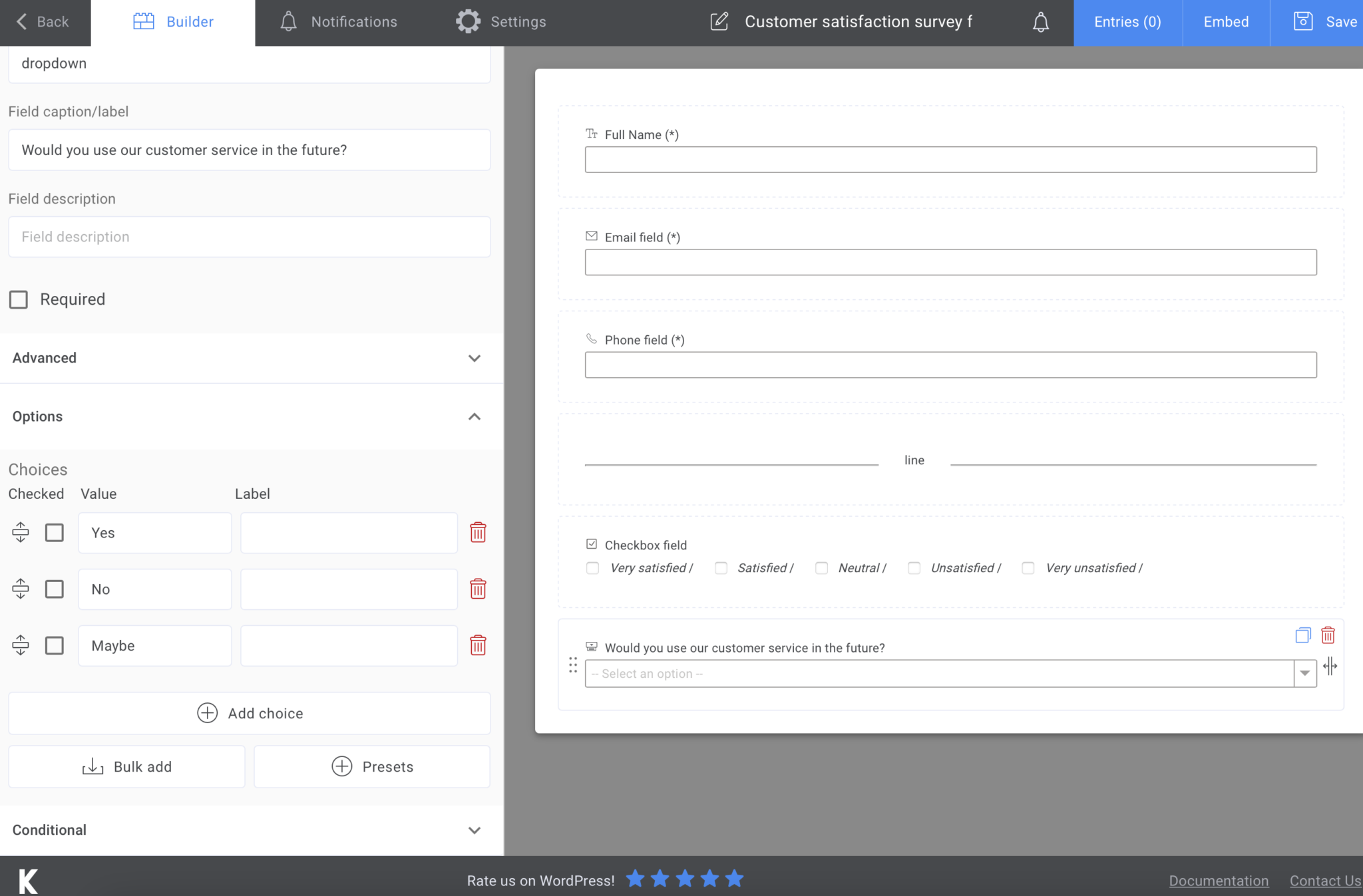Click the "Add choice" button
The image size is (1363, 896).
[x=250, y=713]
